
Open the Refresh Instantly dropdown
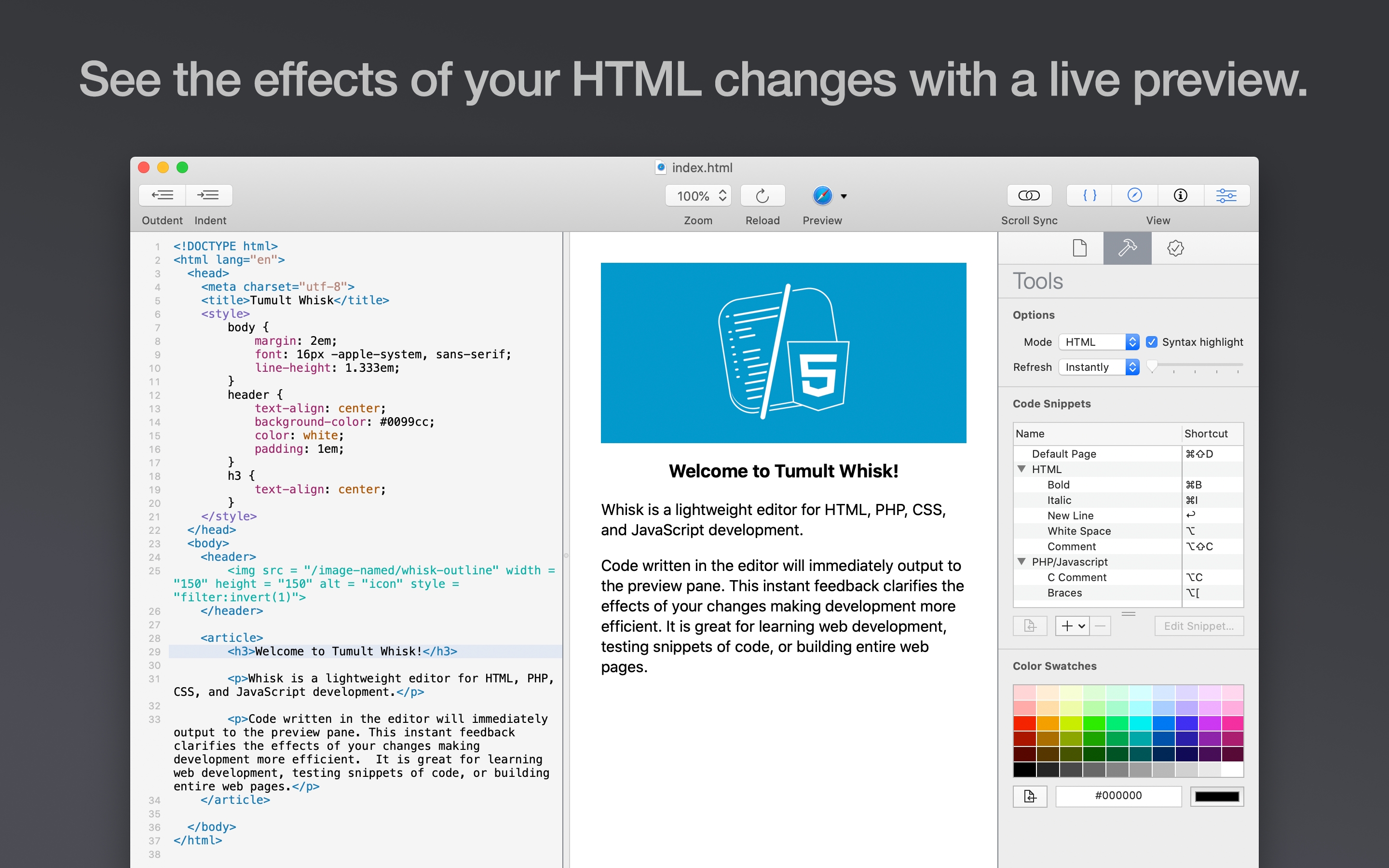pos(1098,367)
